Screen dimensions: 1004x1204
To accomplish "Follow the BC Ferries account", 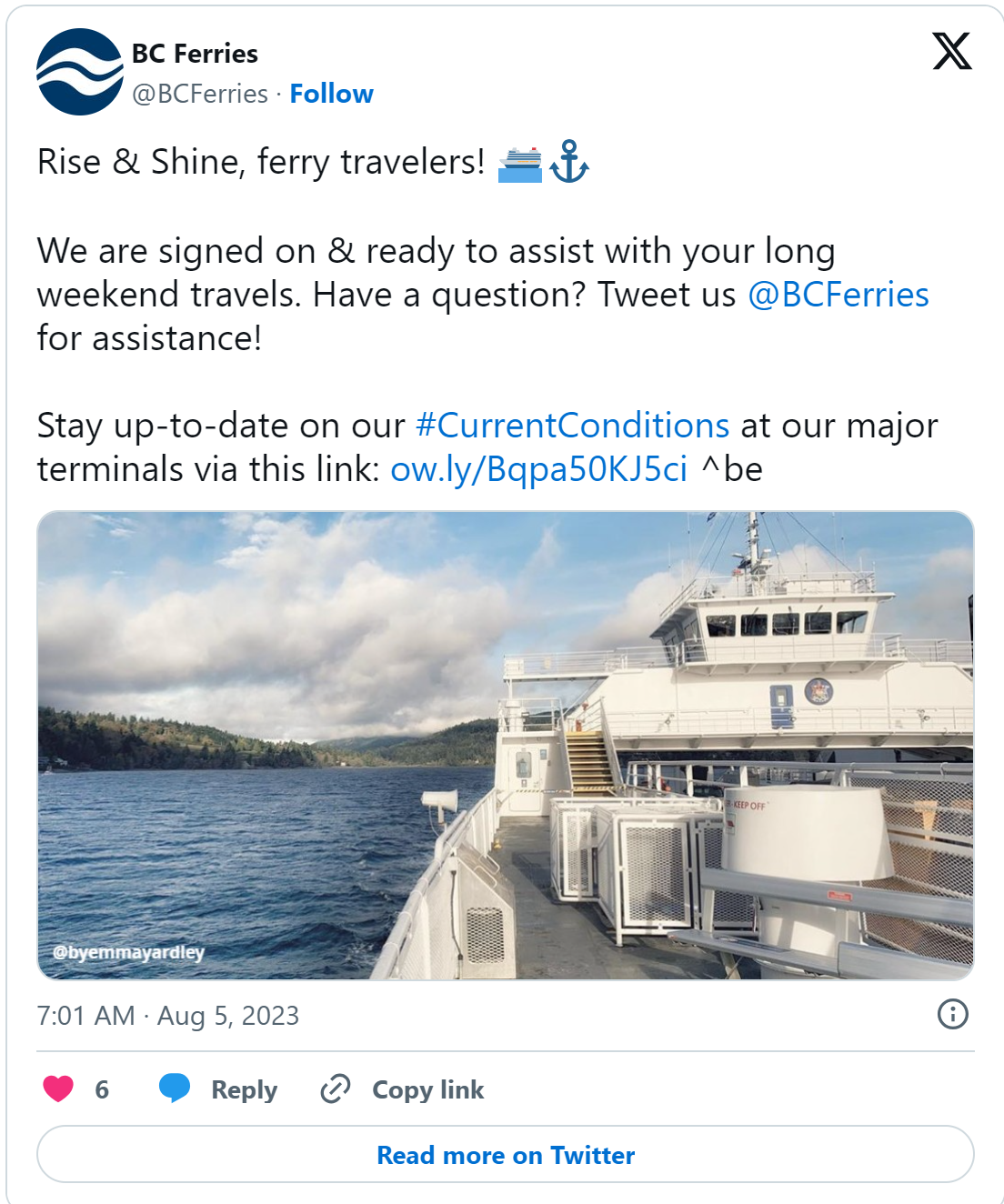I will pos(331,94).
